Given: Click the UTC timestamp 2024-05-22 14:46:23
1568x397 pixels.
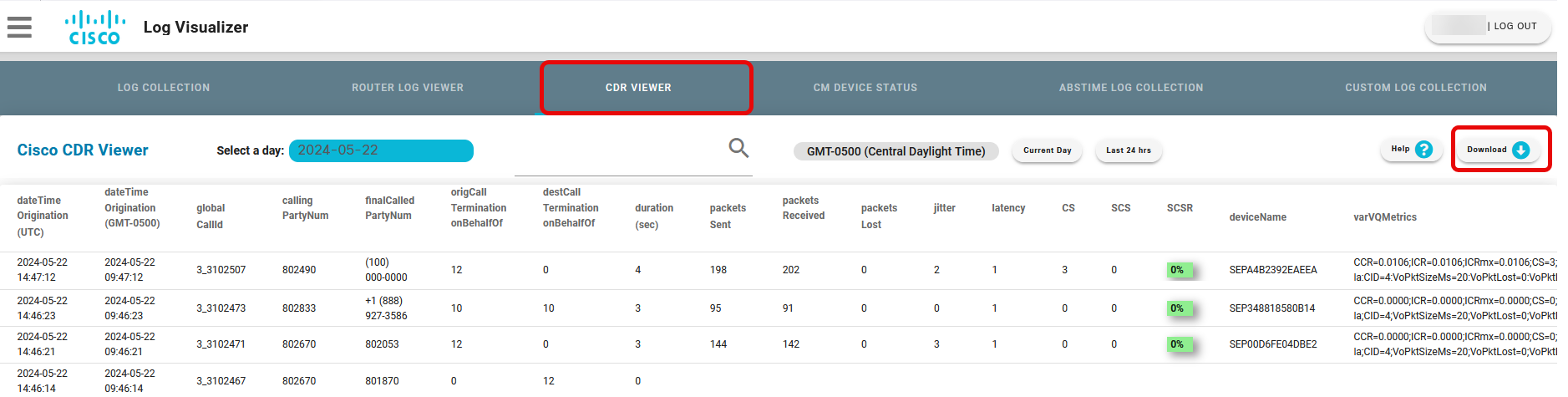Looking at the screenshot, I should click(x=43, y=308).
